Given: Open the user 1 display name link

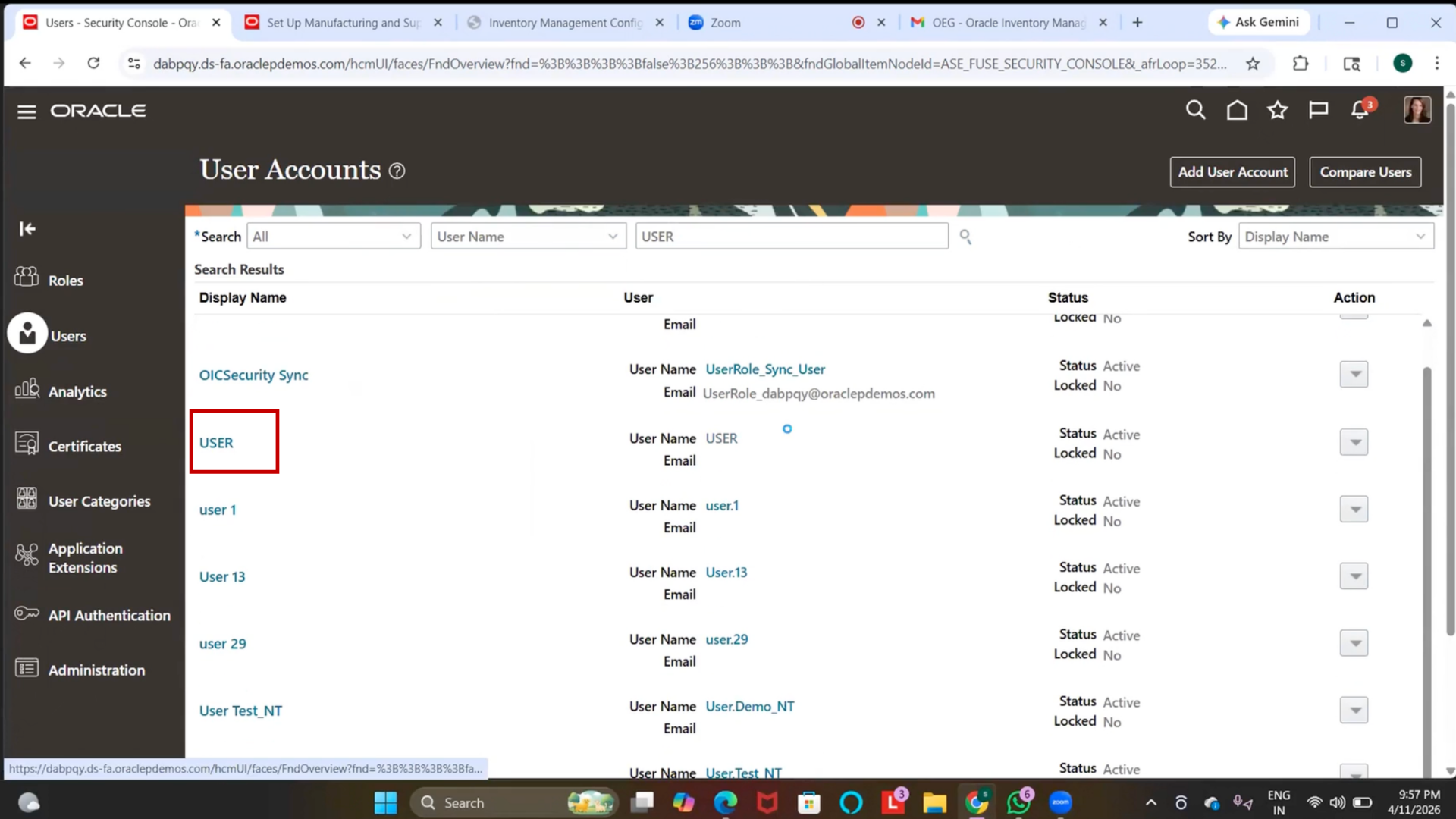Looking at the screenshot, I should [x=218, y=510].
